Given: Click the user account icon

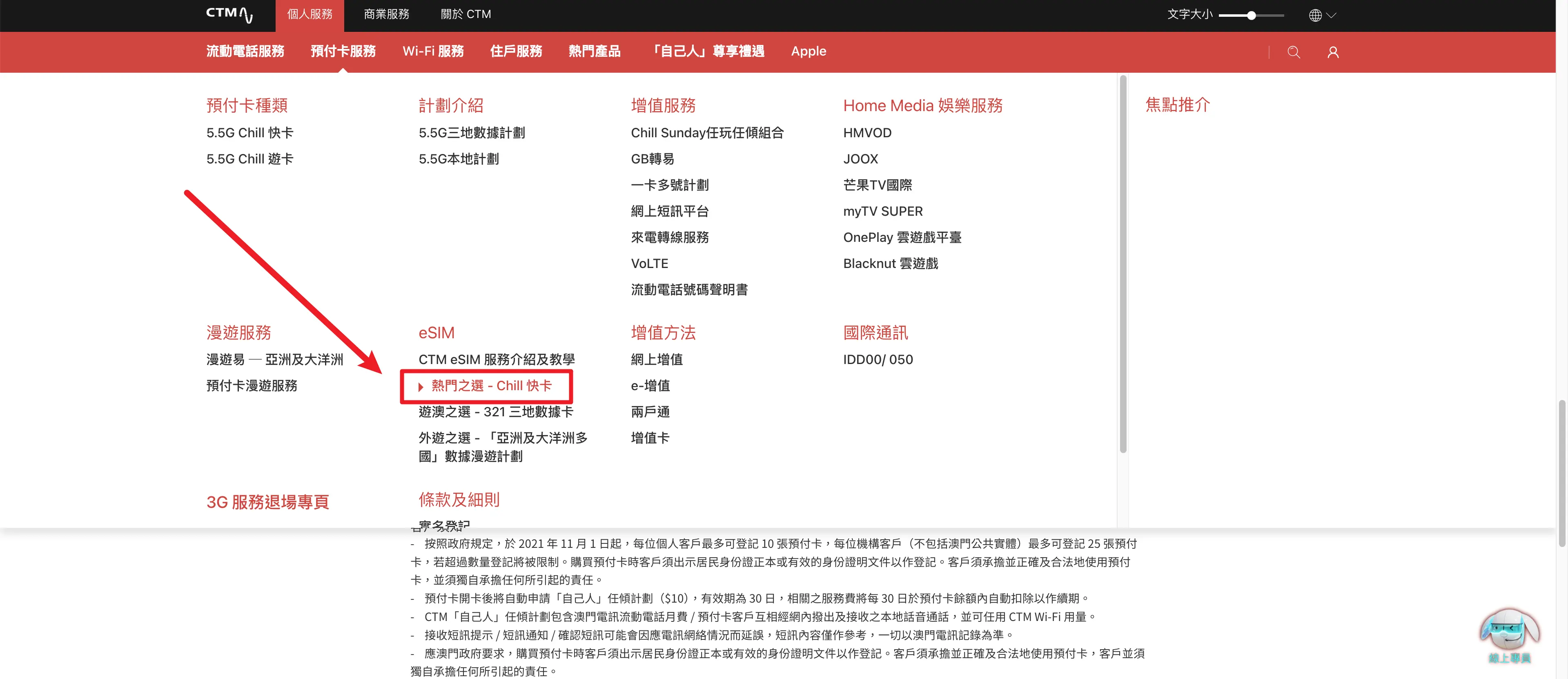Looking at the screenshot, I should (x=1332, y=52).
